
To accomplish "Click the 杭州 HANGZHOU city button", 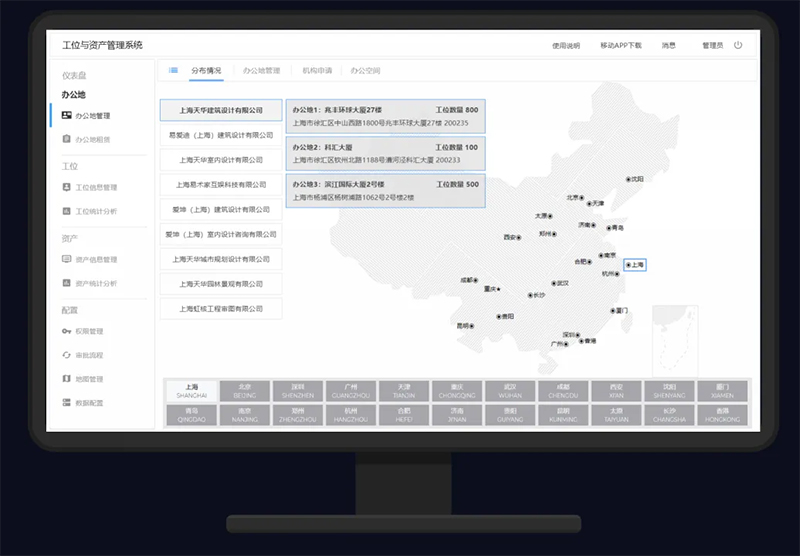I will tap(351, 415).
